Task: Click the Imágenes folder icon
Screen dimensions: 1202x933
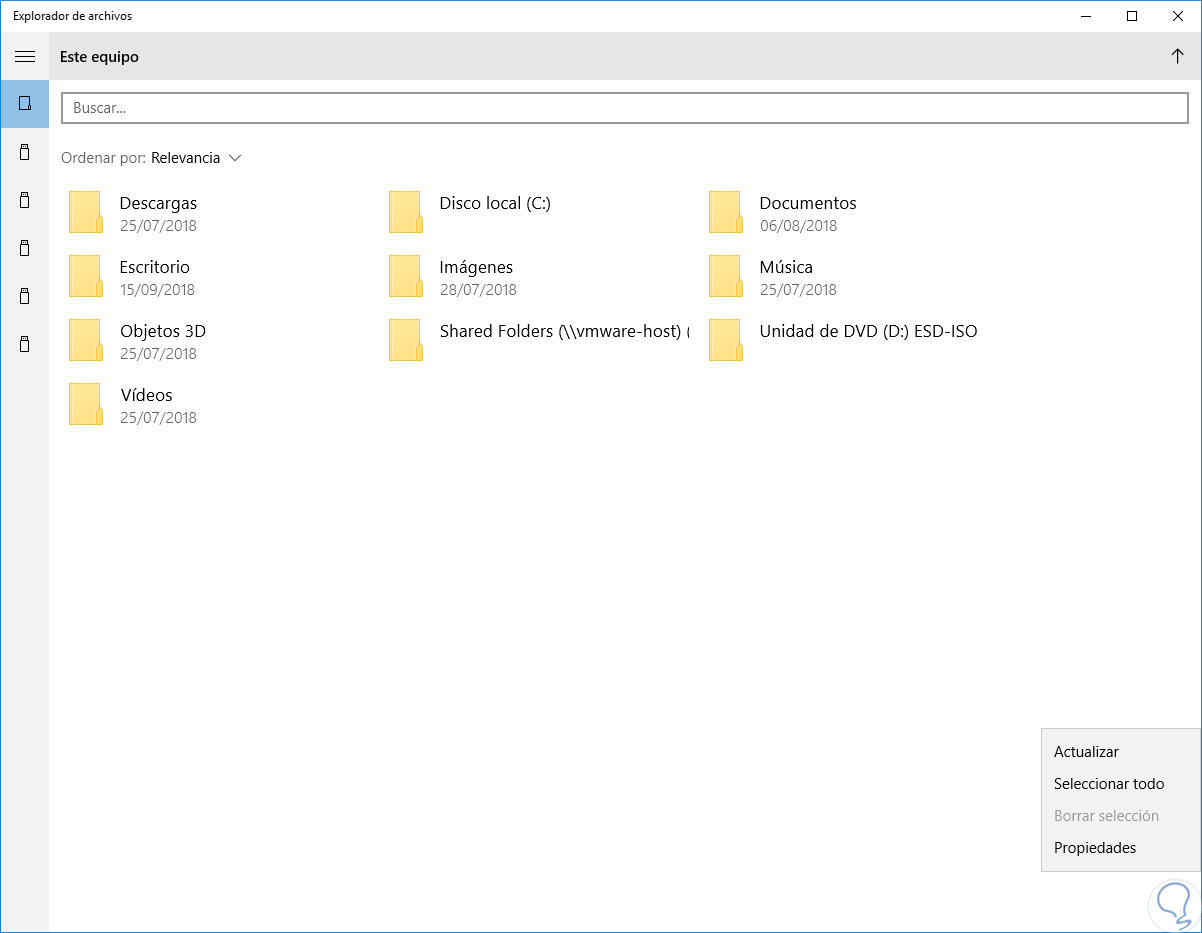Action: tap(405, 276)
